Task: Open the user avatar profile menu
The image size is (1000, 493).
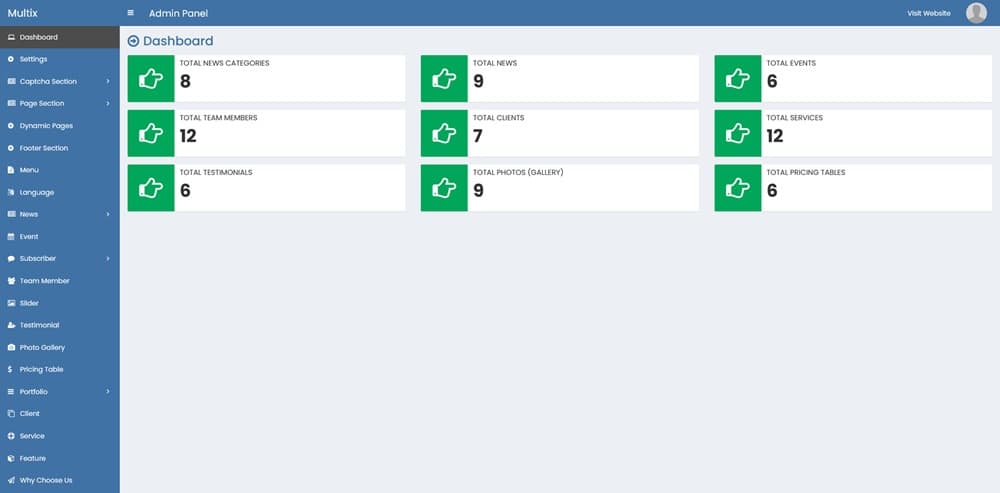Action: 976,13
